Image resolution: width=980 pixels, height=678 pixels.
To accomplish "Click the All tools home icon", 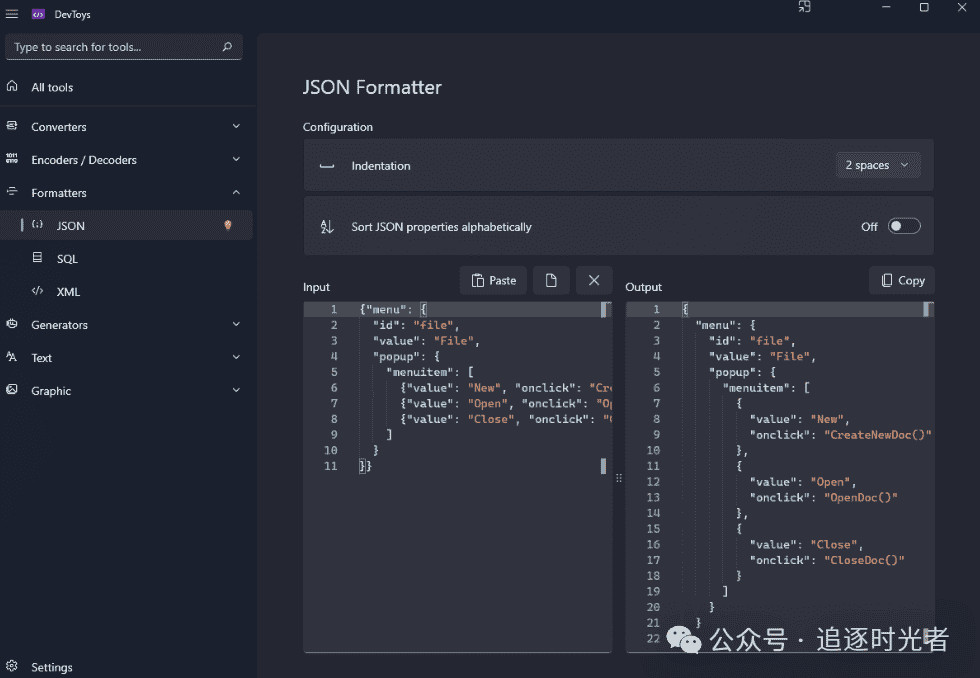I will [12, 87].
